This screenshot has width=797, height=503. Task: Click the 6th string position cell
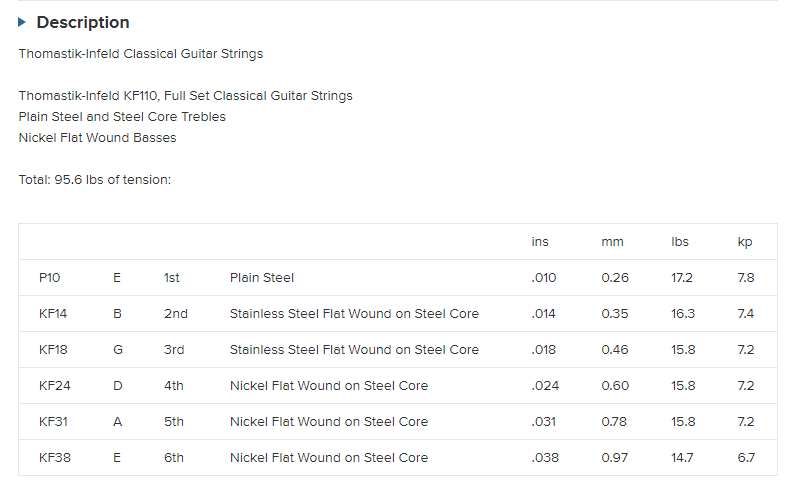click(174, 458)
